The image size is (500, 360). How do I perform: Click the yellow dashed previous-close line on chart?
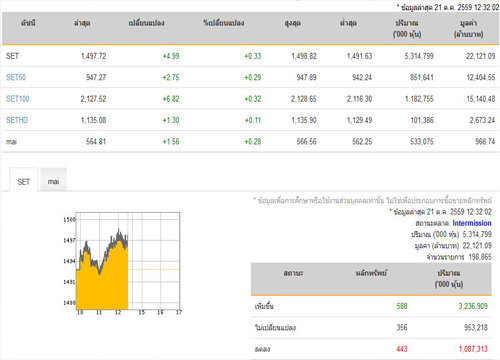(154, 269)
